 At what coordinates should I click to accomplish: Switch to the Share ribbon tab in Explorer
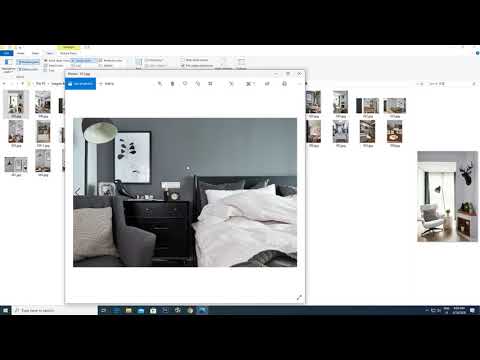[x=35, y=53]
